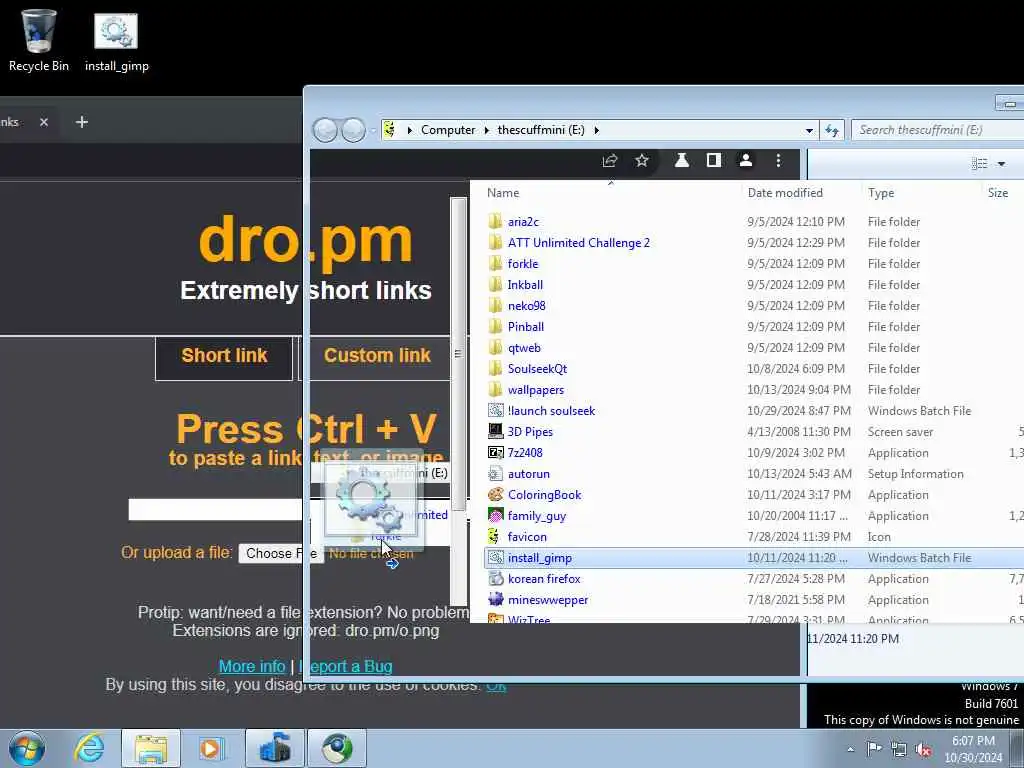Open the Report a Bug link
This screenshot has height=768, width=1024.
pyautogui.click(x=345, y=666)
